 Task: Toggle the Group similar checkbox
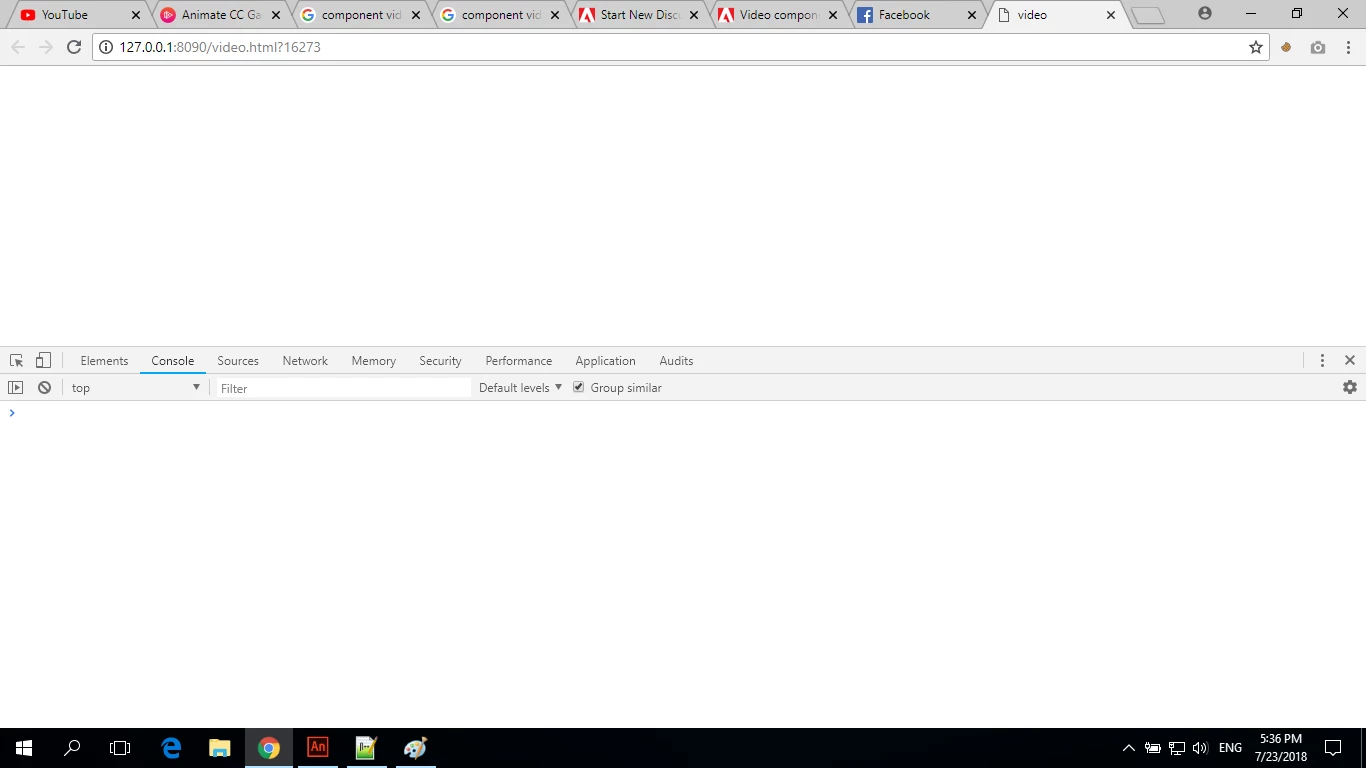(578, 387)
